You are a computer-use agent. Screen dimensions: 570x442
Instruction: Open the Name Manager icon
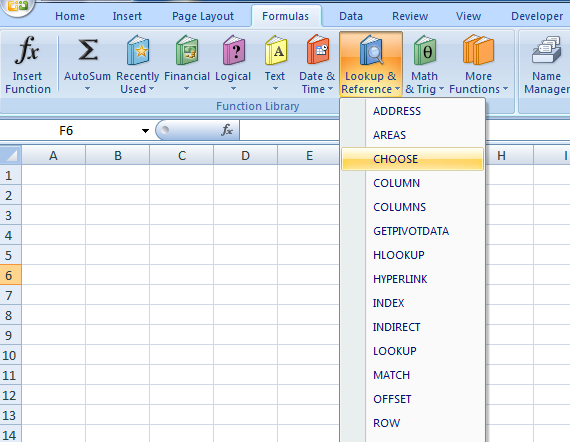point(546,50)
